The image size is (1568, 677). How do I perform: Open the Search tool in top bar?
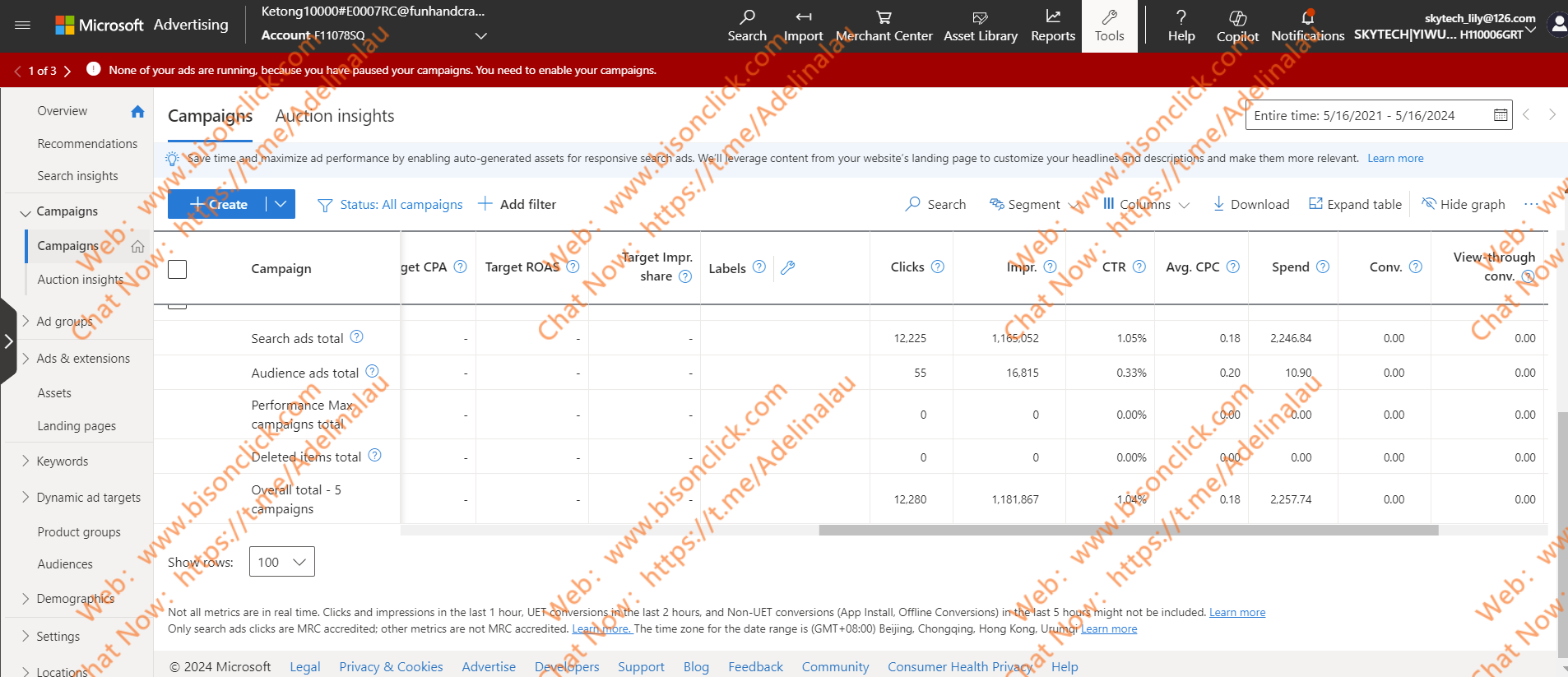pos(747,26)
